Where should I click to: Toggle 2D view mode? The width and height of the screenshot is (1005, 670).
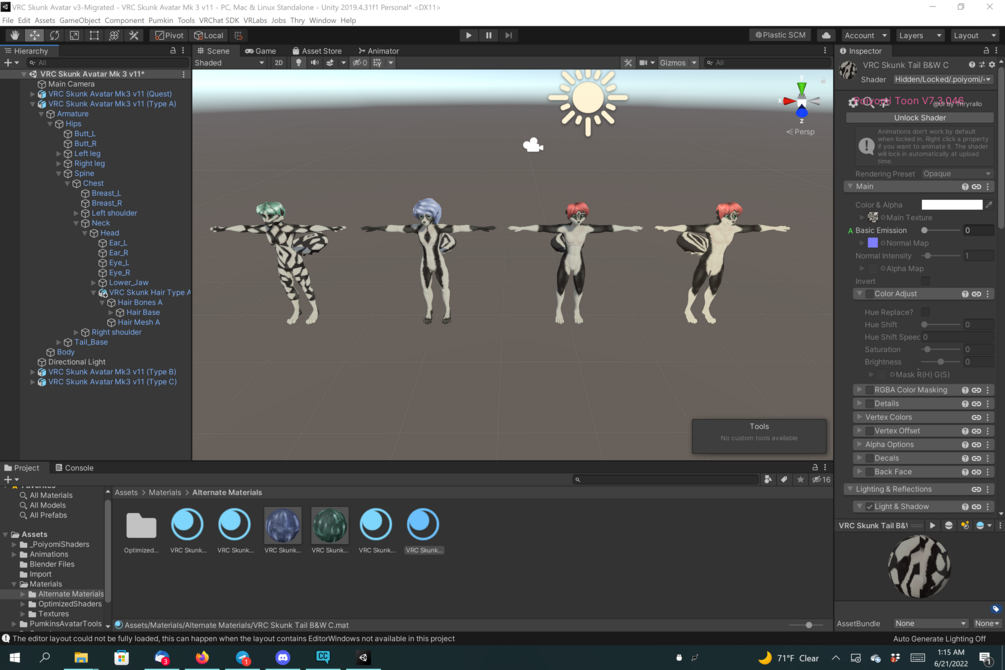click(x=279, y=63)
